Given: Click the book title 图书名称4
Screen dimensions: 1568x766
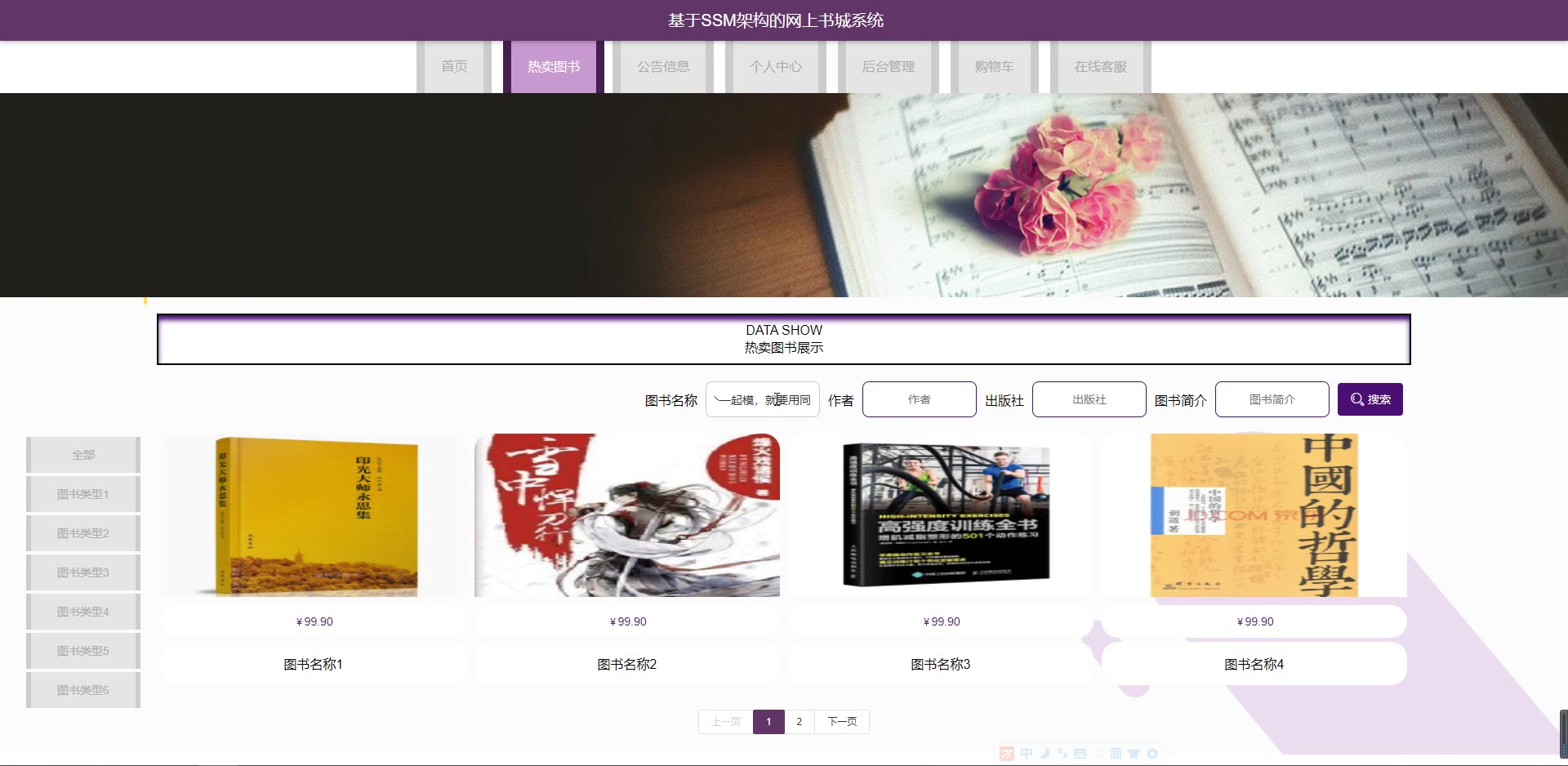Looking at the screenshot, I should [x=1254, y=664].
